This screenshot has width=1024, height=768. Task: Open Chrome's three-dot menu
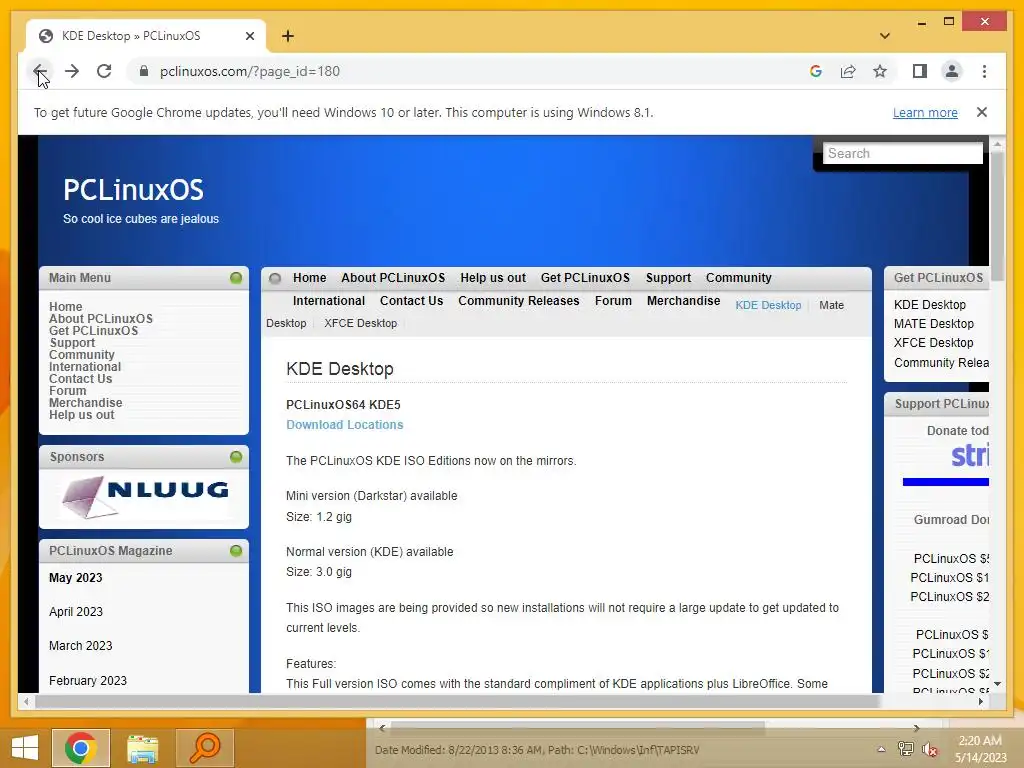(984, 71)
